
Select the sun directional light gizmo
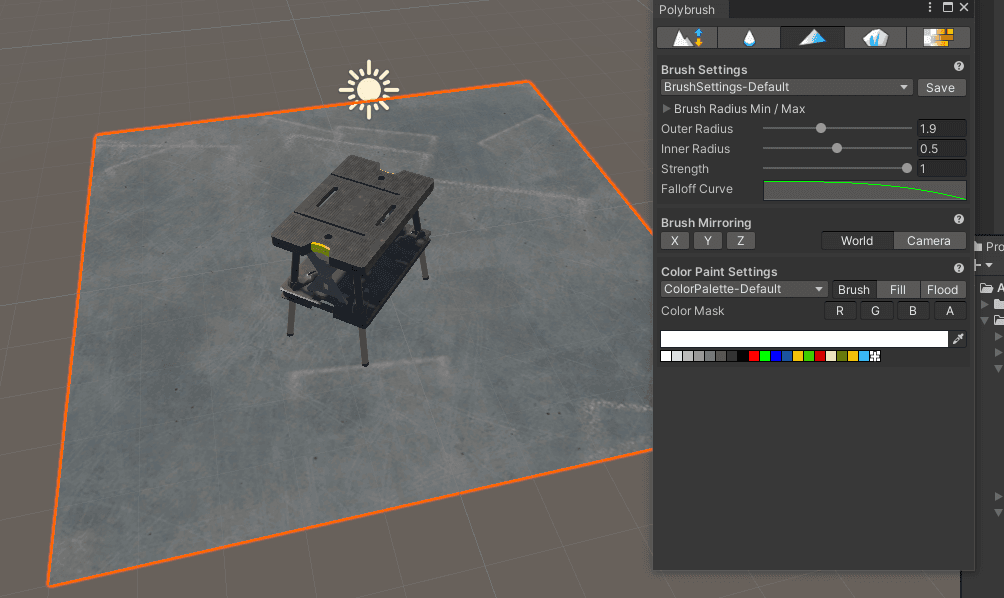click(369, 90)
